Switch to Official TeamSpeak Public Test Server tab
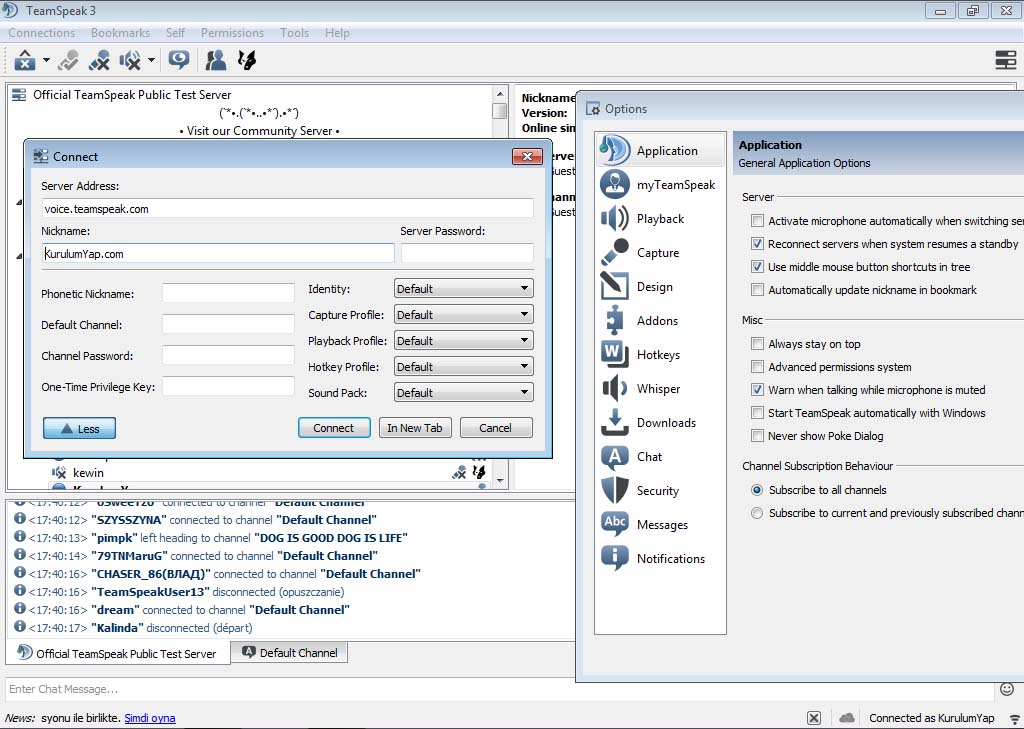This screenshot has height=729, width=1024. (118, 653)
